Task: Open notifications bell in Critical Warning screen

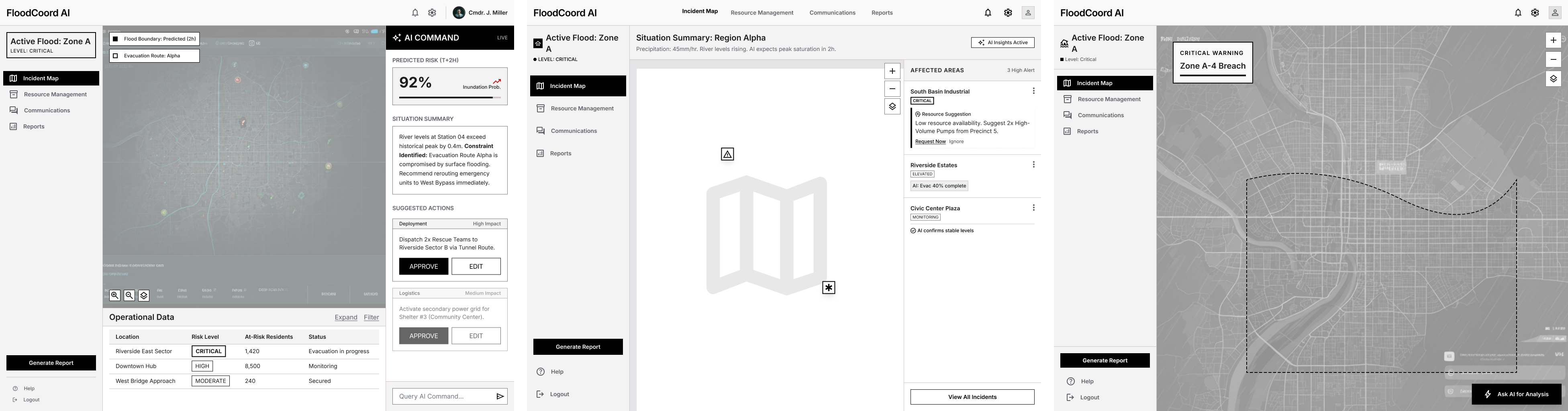Action: (x=1518, y=13)
